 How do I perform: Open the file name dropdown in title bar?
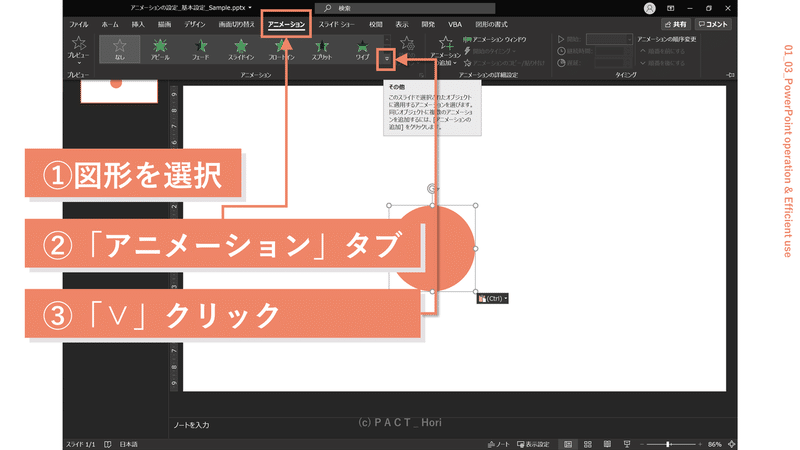pos(250,8)
